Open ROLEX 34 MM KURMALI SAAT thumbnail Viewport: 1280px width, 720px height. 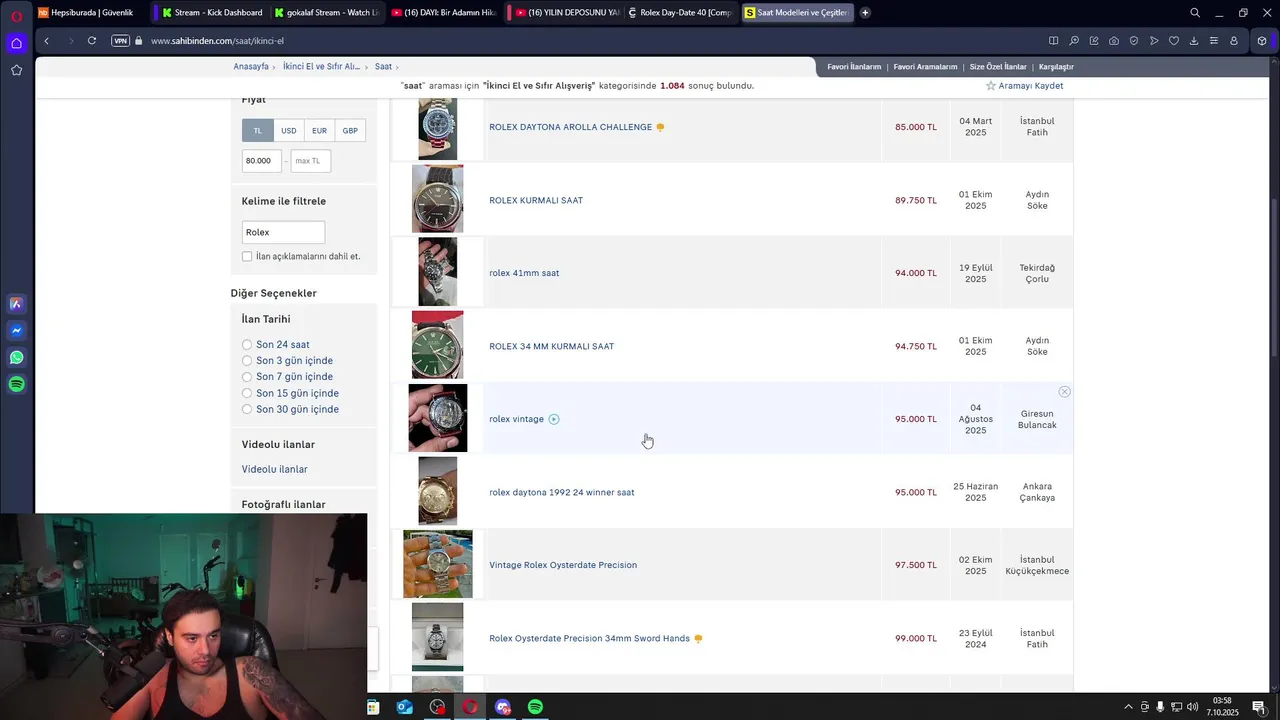(438, 345)
